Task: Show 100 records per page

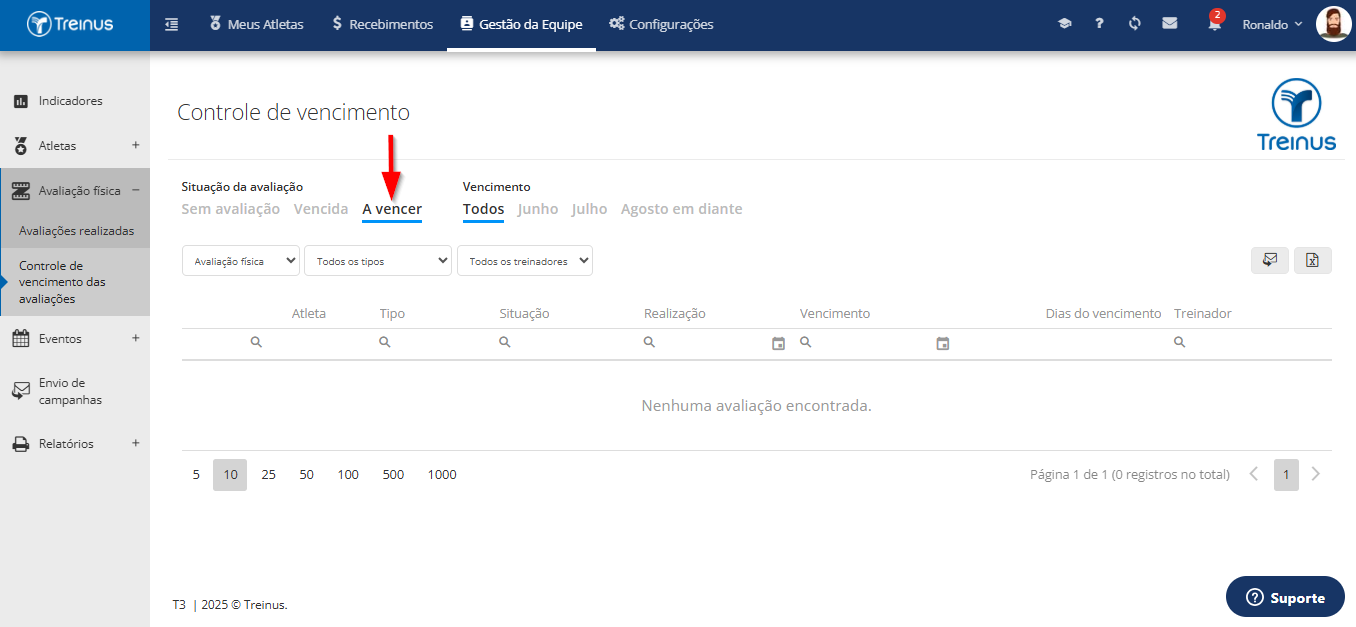Action: (x=348, y=475)
